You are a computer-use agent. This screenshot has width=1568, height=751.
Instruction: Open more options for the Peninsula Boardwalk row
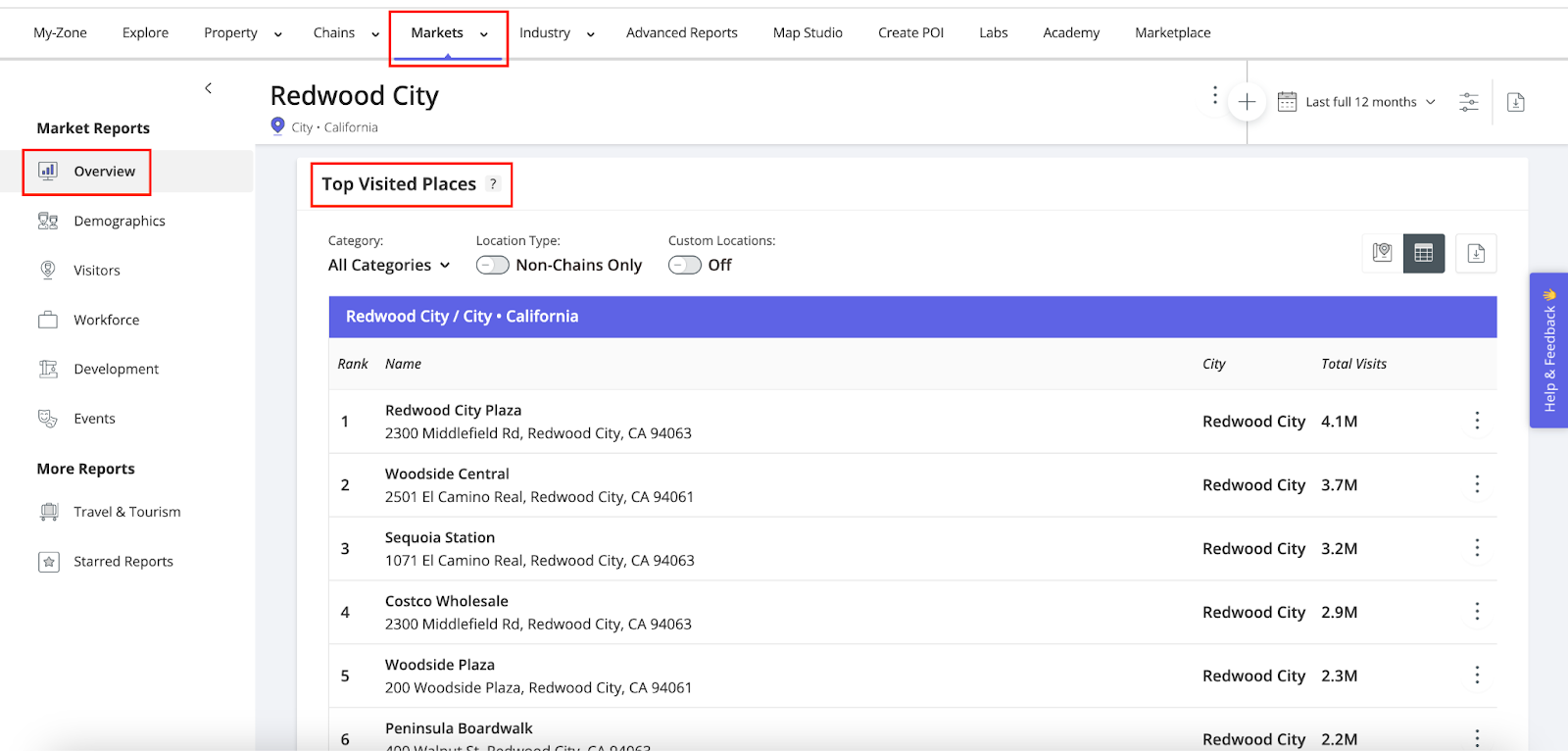(1477, 738)
